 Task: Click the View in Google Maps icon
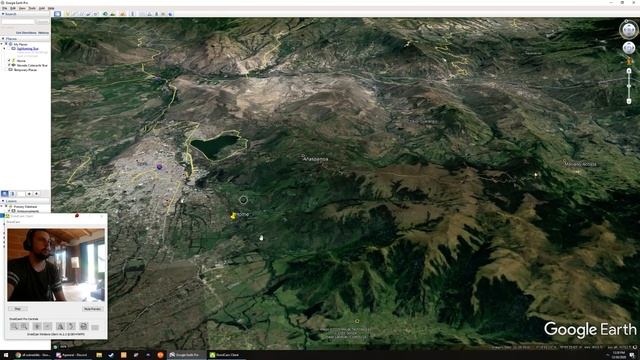pos(163,14)
